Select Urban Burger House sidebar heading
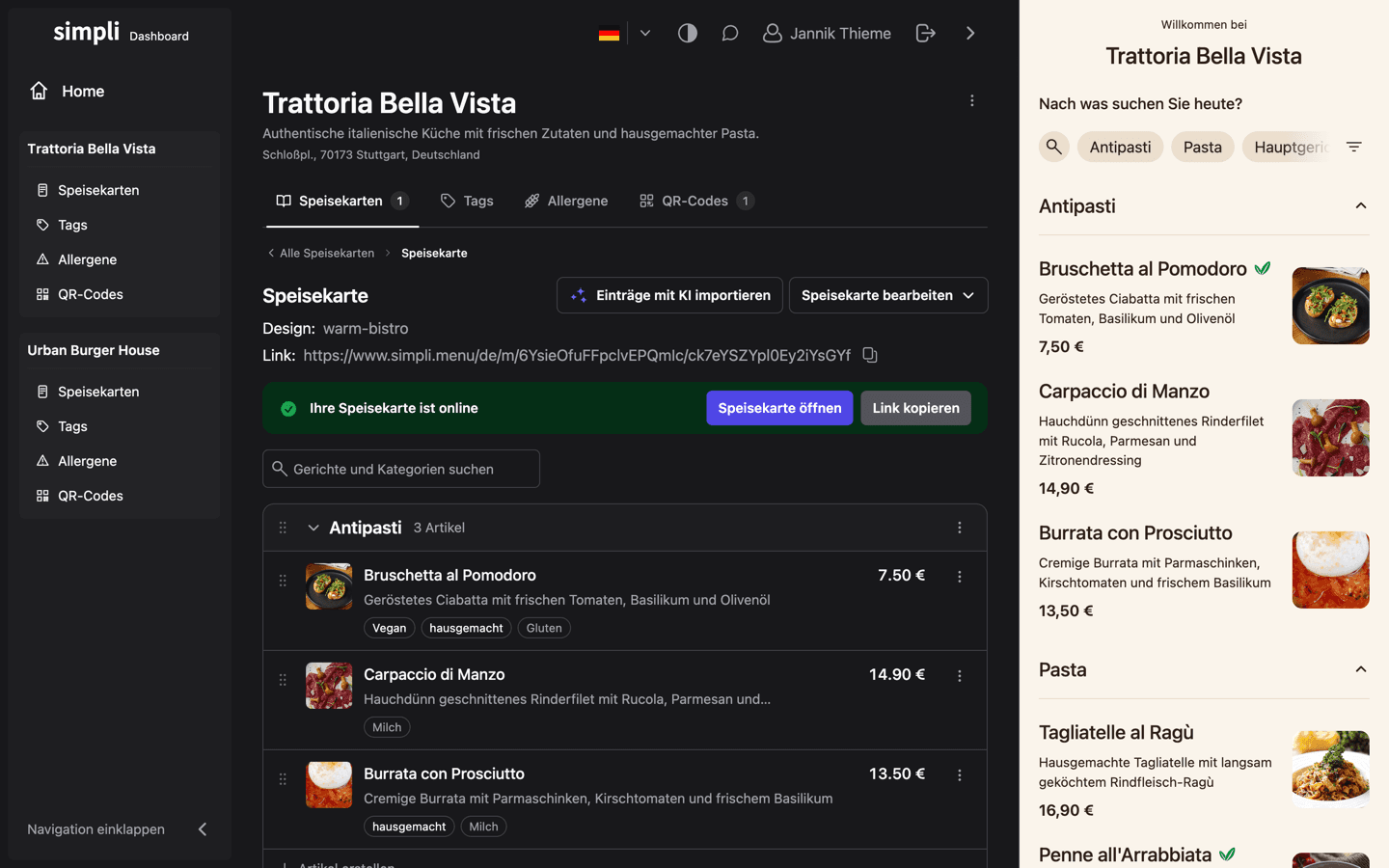Viewport: 1389px width, 868px height. point(94,350)
